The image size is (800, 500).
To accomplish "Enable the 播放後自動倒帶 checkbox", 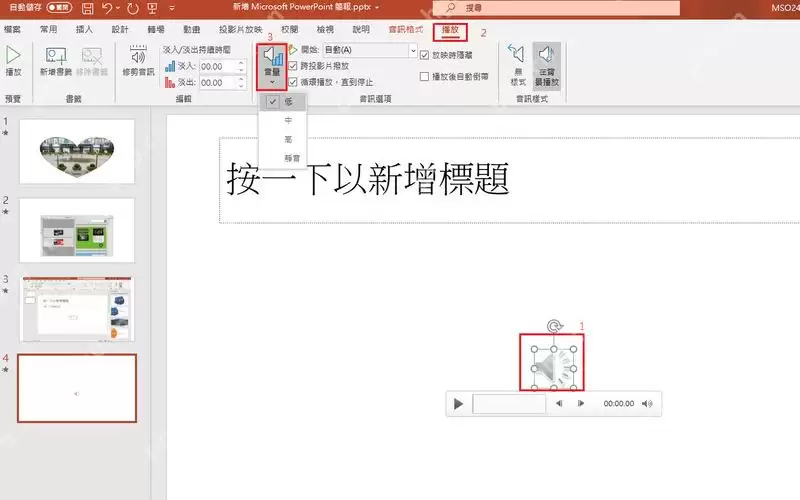I will [424, 77].
